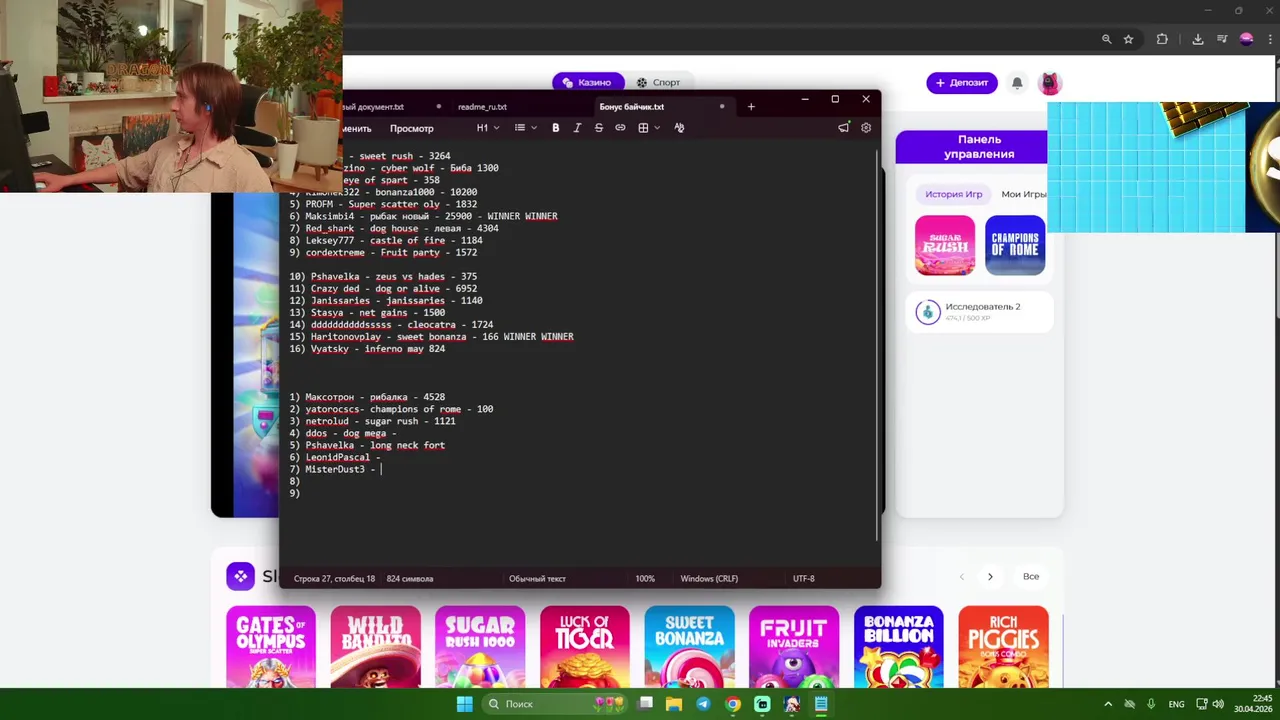Screen dimensions: 1280x720
Task: Open Notepad settings gear
Action: point(866,128)
